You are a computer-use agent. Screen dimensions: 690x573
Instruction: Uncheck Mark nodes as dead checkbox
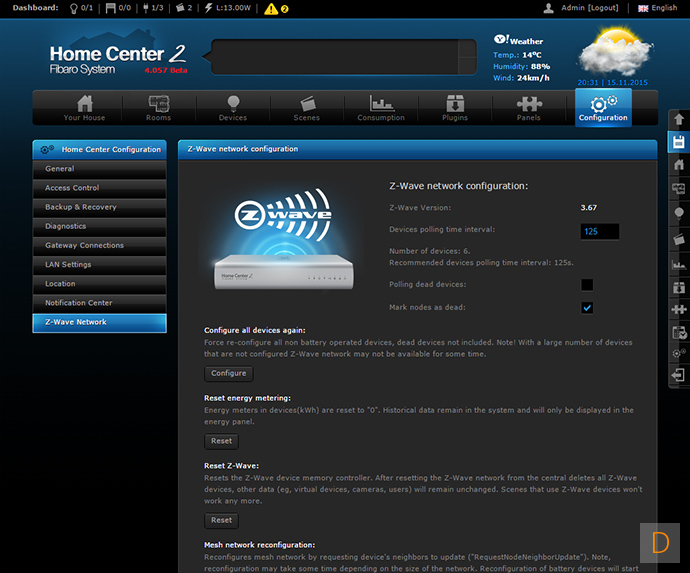[x=587, y=308]
